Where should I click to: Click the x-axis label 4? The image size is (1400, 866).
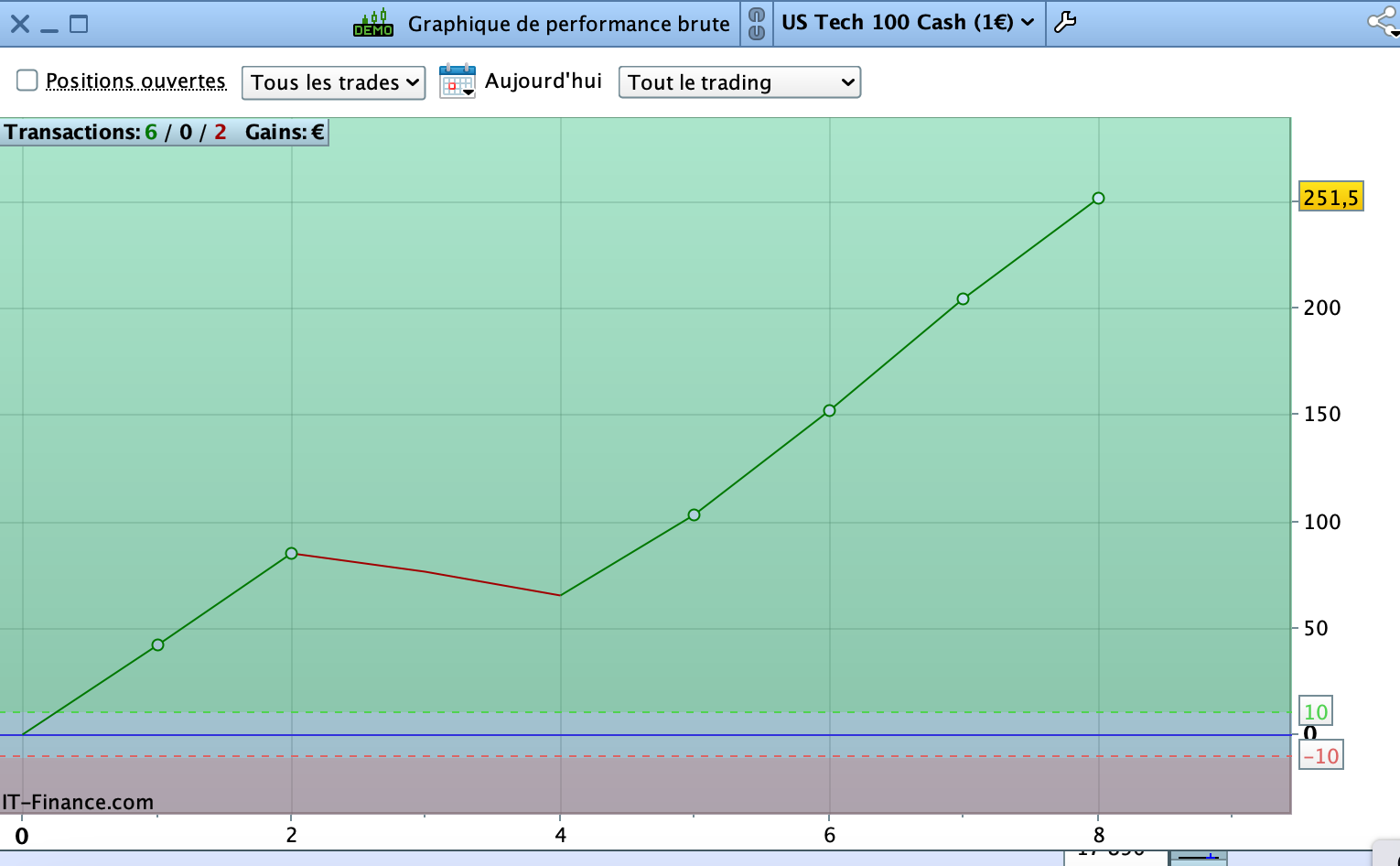point(560,835)
